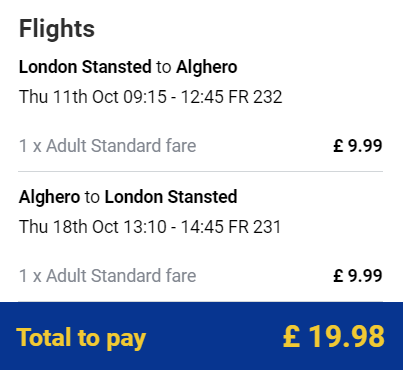This screenshot has height=370, width=403.
Task: Click the divider line between the two flights
Action: pos(201,172)
